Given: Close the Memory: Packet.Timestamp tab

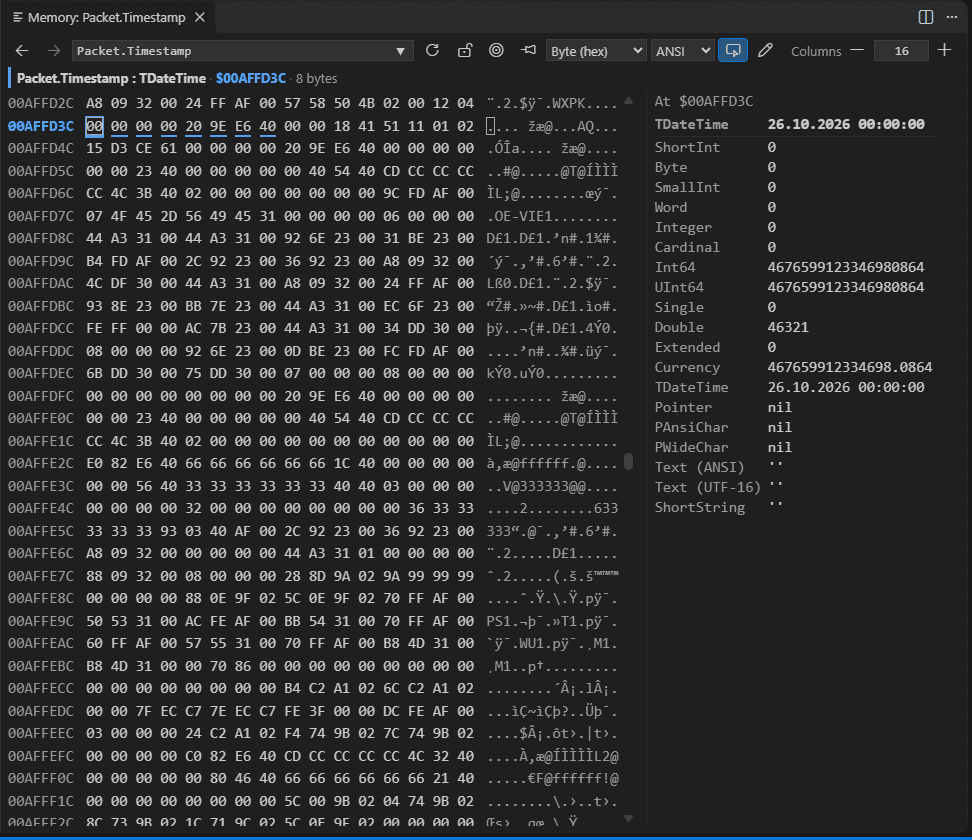Looking at the screenshot, I should click(200, 17).
